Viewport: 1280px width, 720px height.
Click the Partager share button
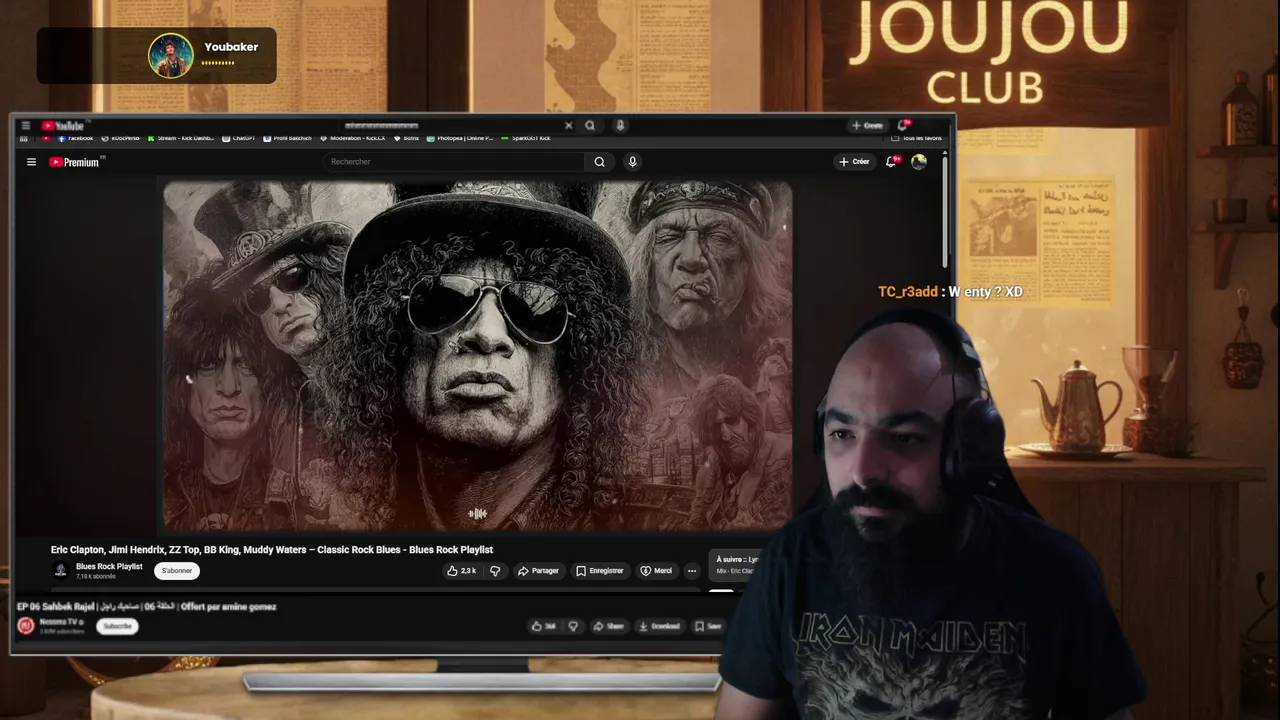538,571
